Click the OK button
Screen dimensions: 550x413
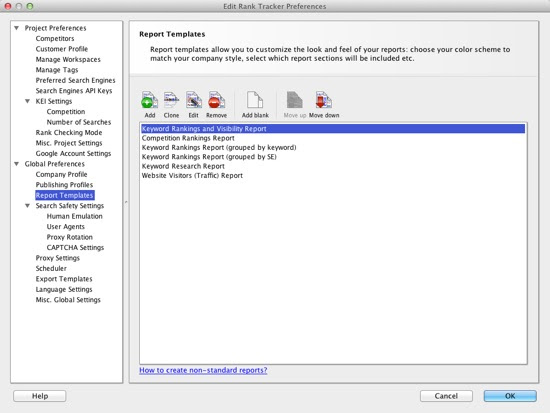click(510, 396)
